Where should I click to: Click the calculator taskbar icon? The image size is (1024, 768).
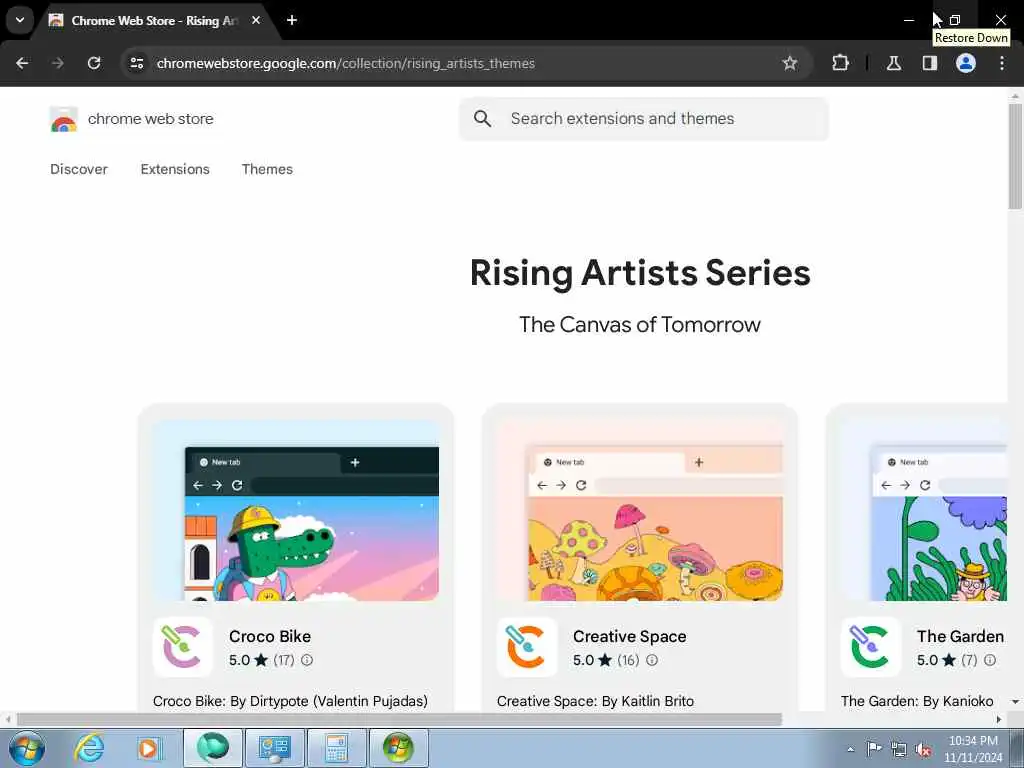[336, 748]
